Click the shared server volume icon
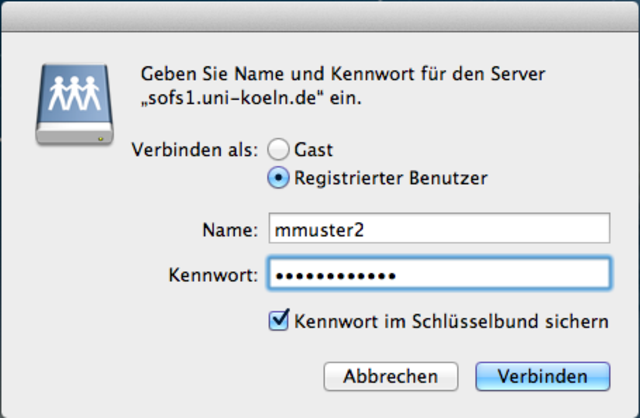This screenshot has width=640, height=418. (74, 104)
